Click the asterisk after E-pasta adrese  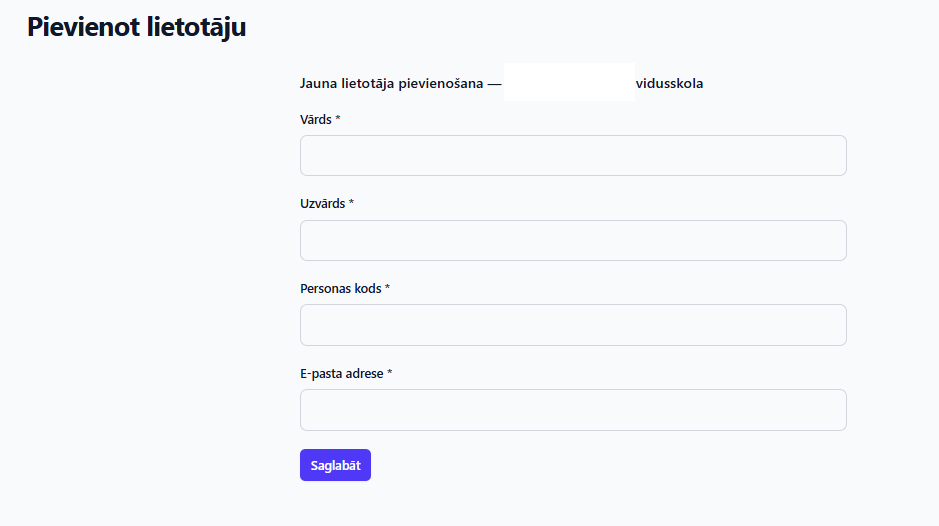point(390,373)
